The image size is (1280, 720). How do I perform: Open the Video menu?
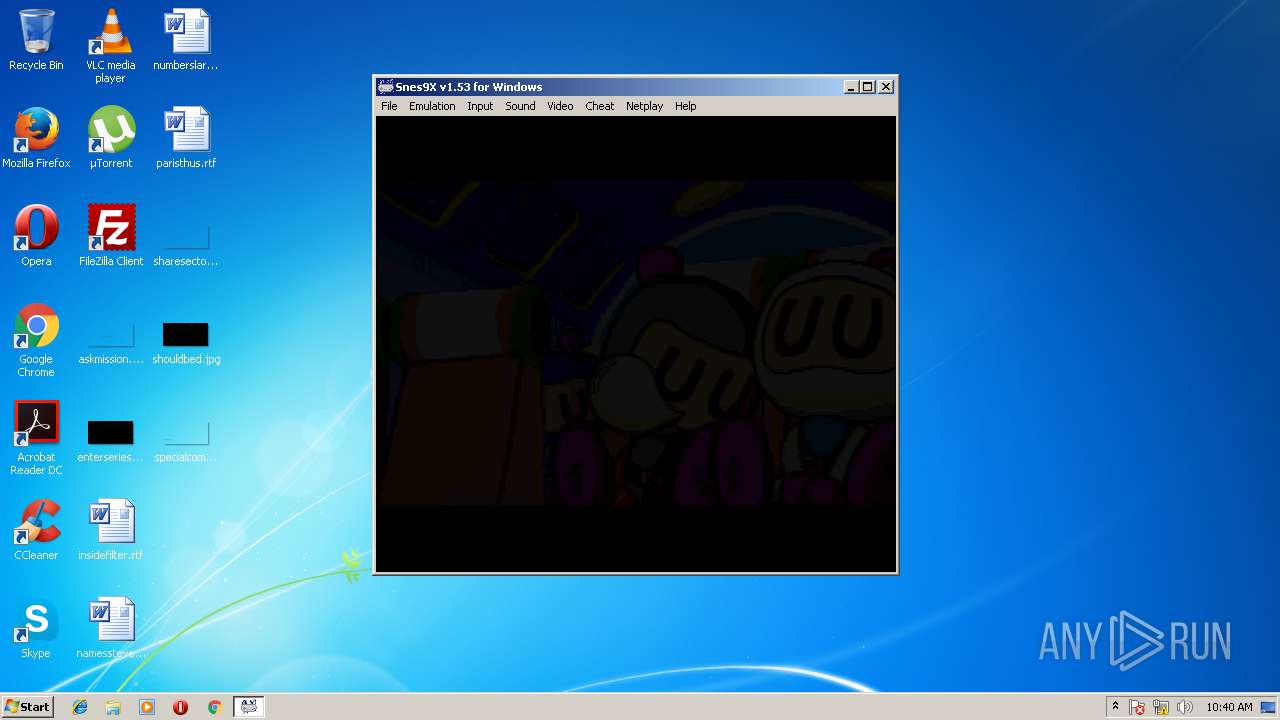560,106
